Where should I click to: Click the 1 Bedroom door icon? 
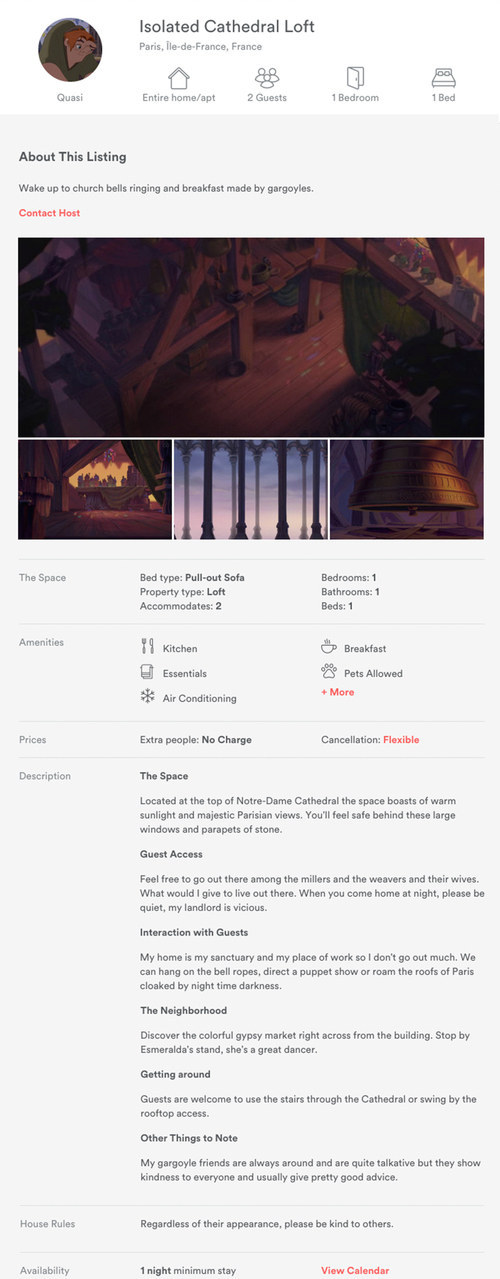coord(355,78)
